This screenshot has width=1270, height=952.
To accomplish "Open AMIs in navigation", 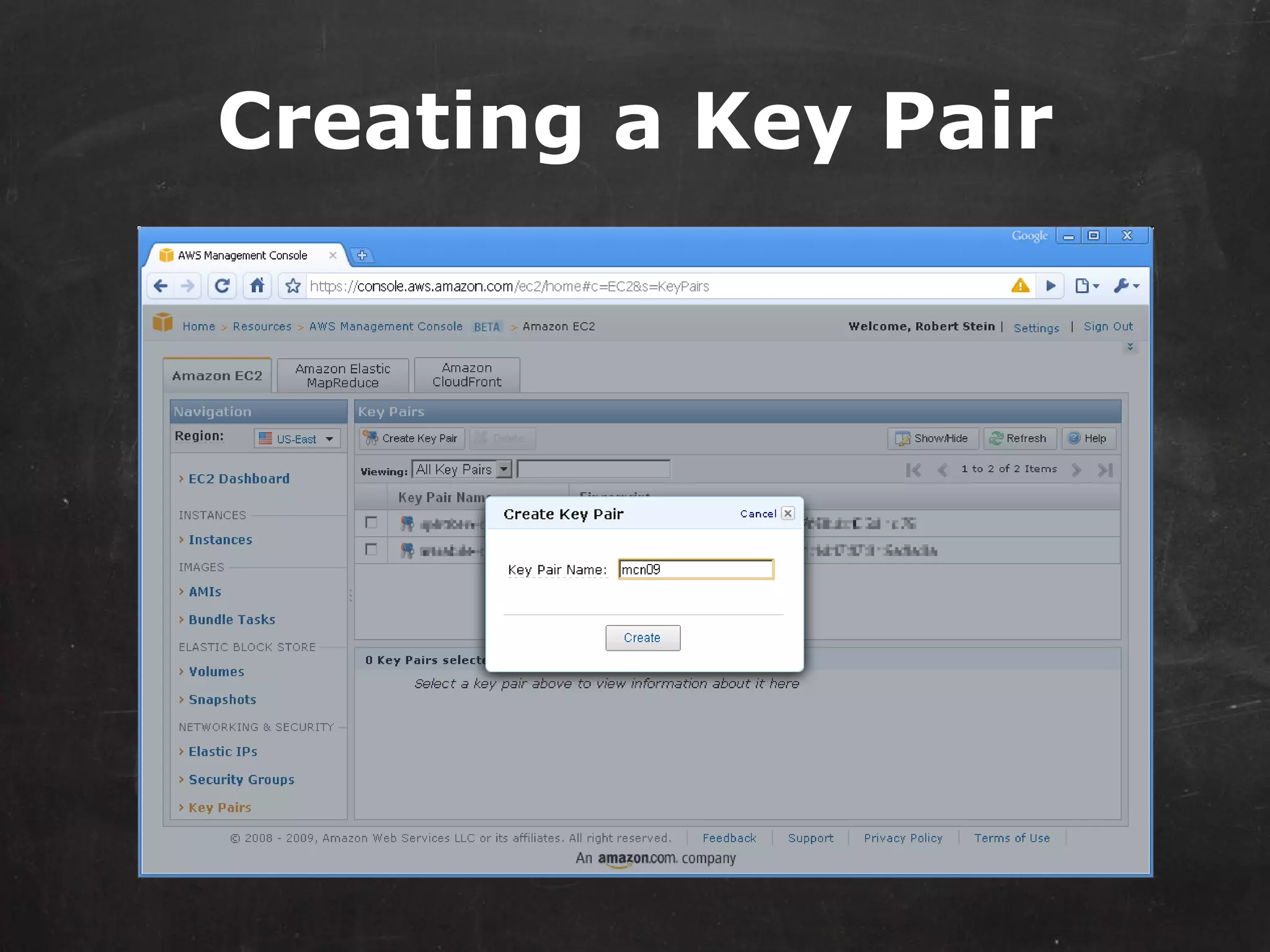I will (205, 592).
